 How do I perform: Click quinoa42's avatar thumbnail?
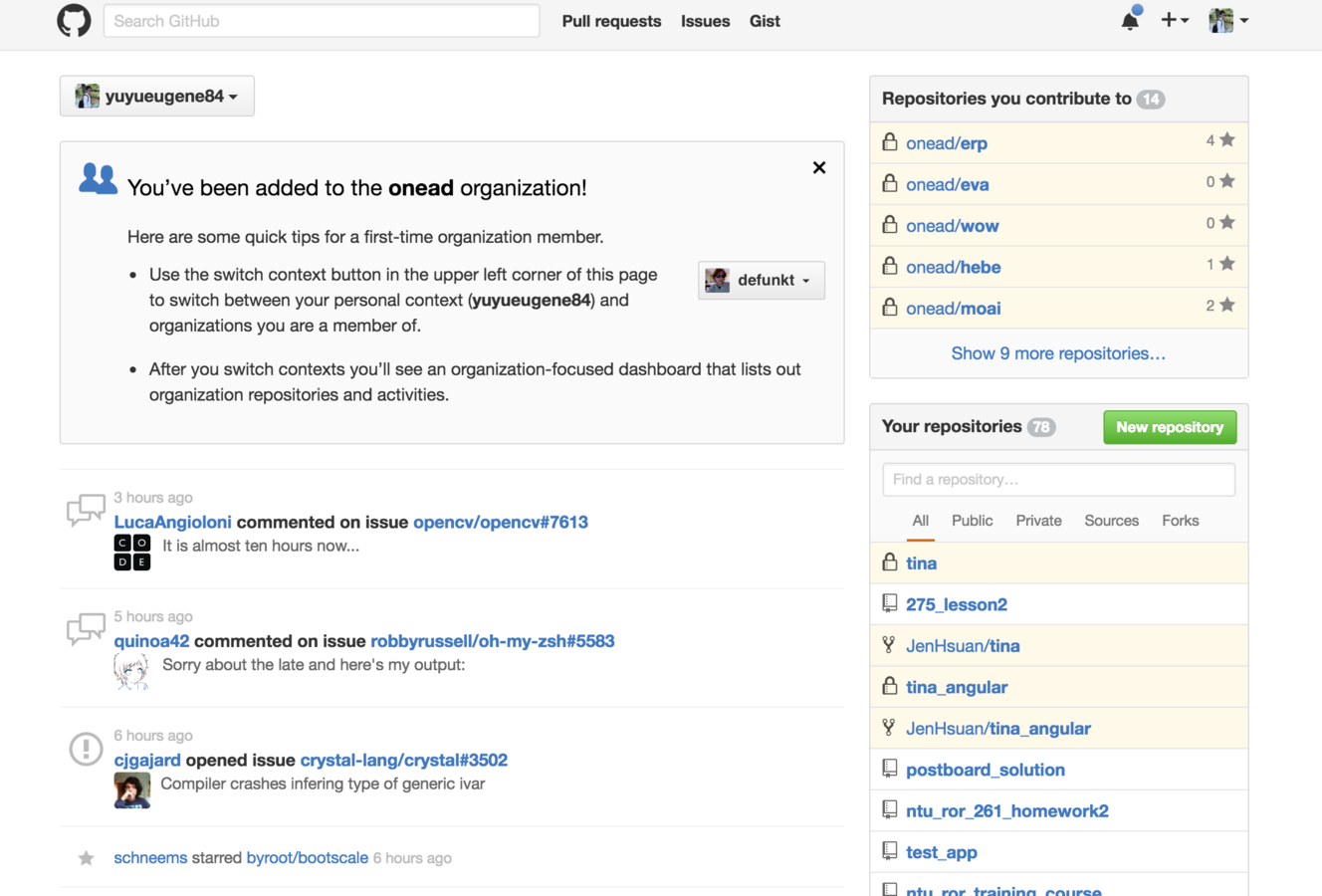click(x=132, y=672)
